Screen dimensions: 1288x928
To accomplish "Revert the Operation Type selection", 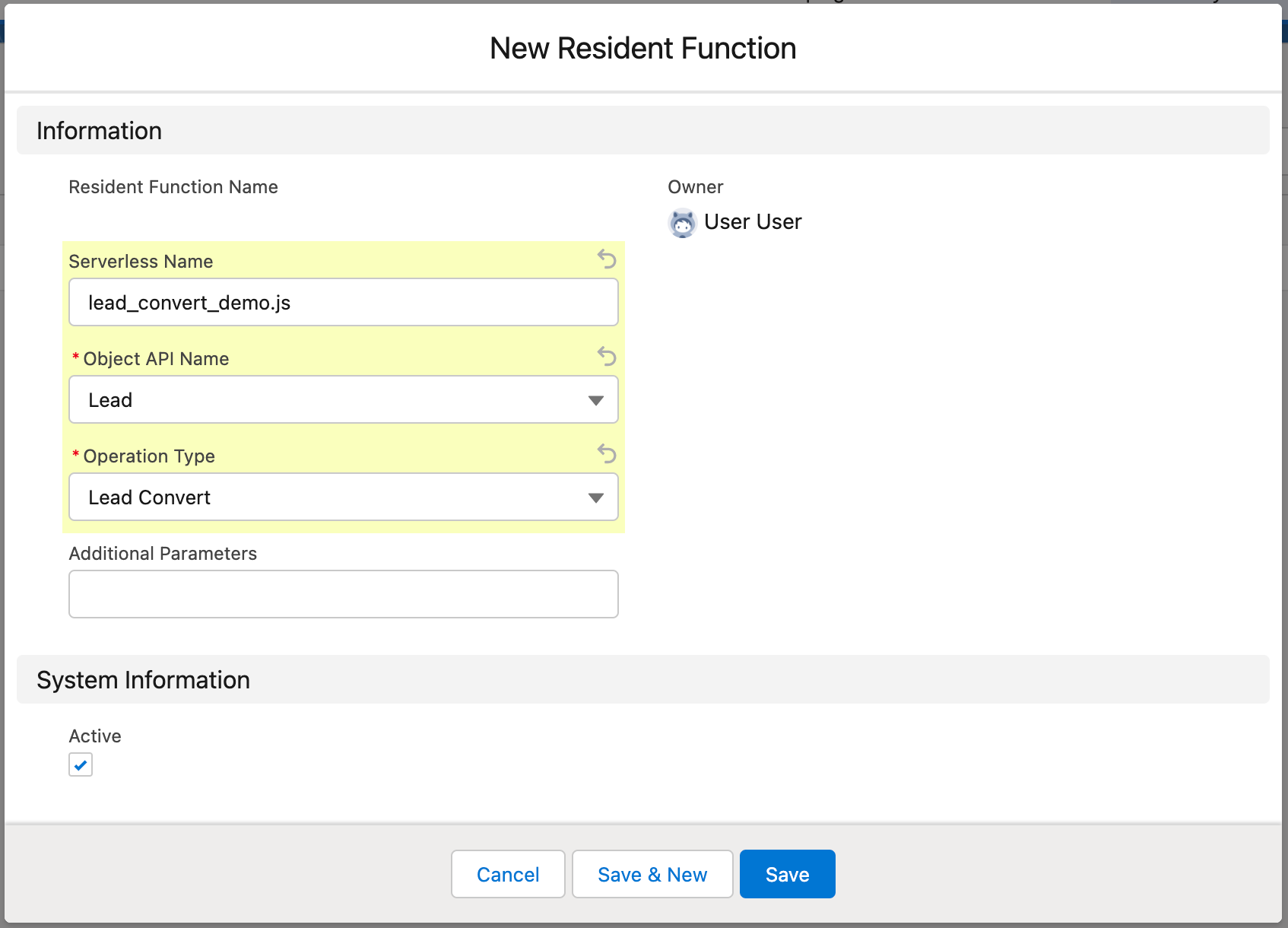I will click(x=606, y=454).
